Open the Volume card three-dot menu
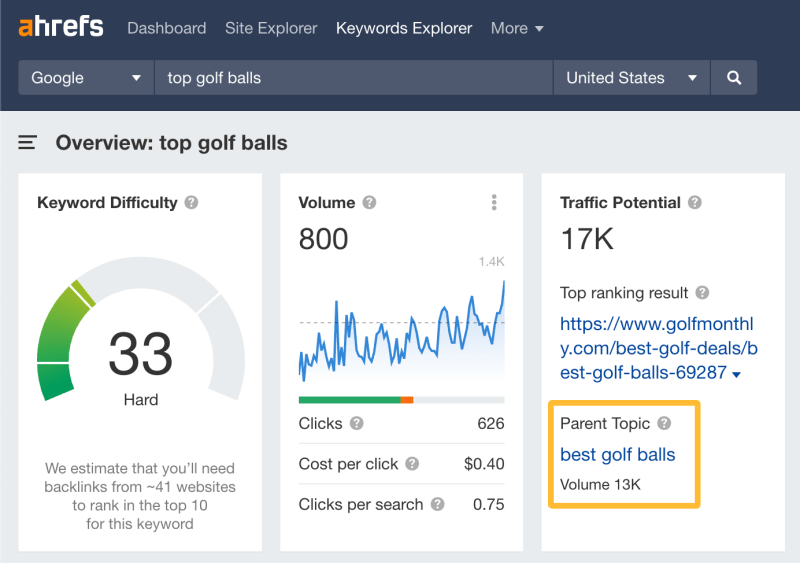Screen dimensions: 800x563 (x=494, y=203)
